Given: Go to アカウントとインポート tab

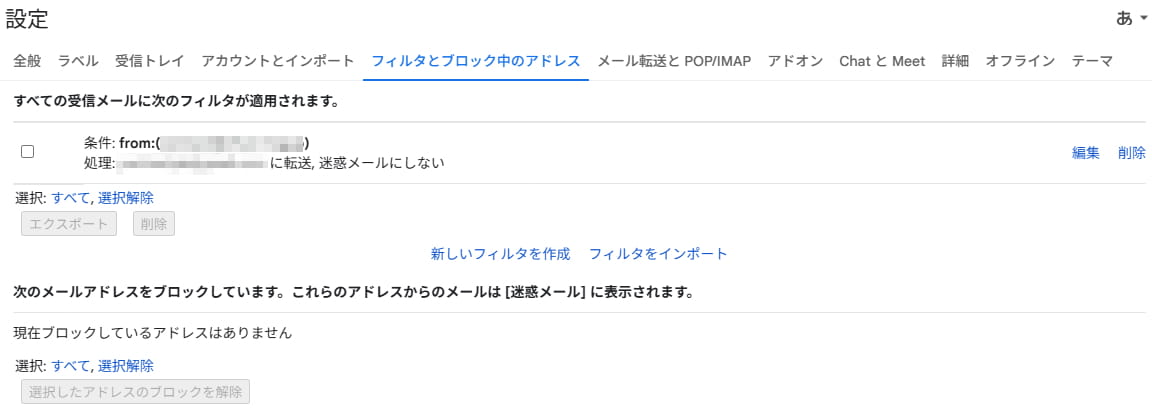Looking at the screenshot, I should click(x=277, y=61).
